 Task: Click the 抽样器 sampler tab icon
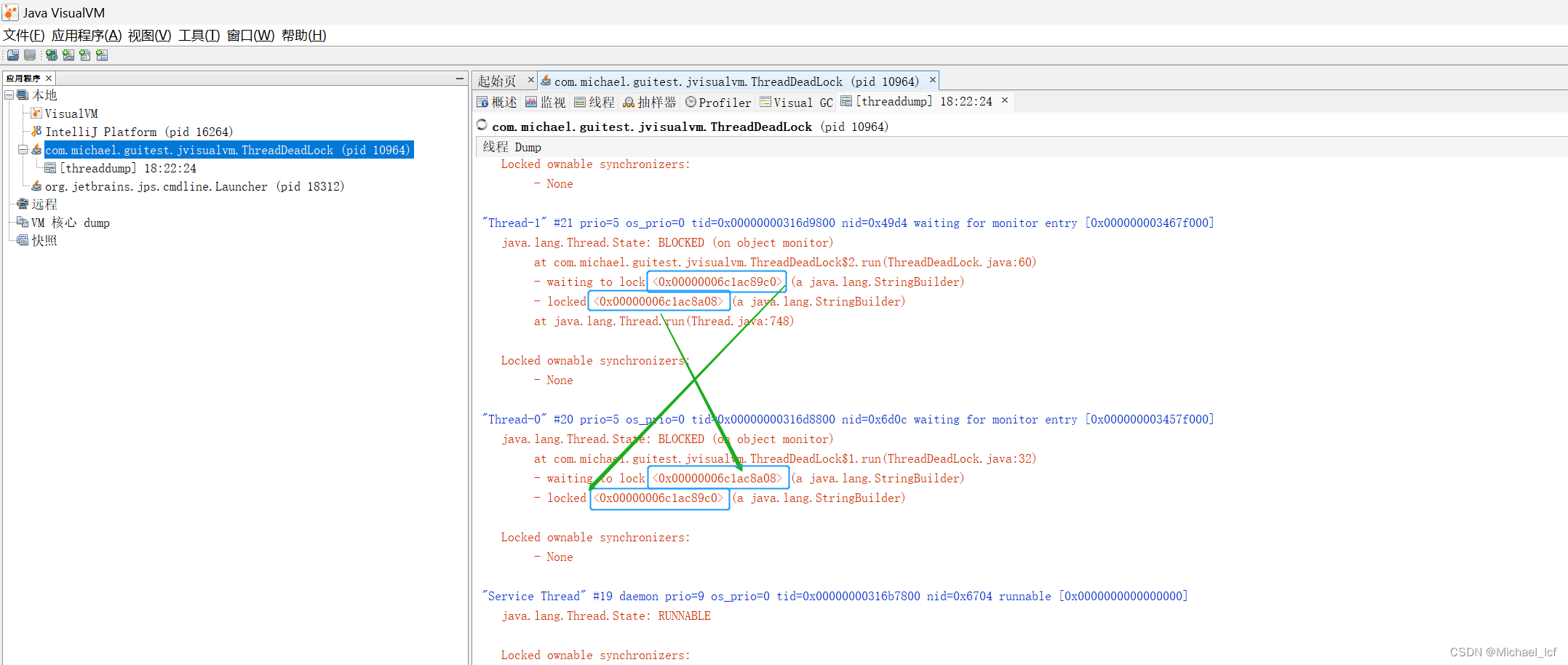pos(629,103)
